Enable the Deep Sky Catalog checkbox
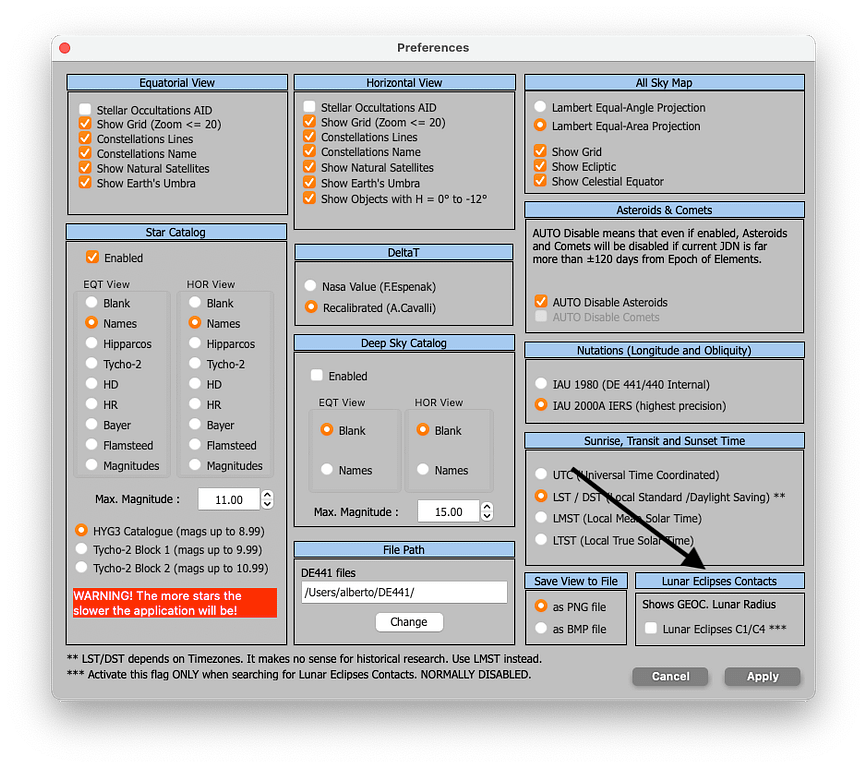 click(x=317, y=376)
